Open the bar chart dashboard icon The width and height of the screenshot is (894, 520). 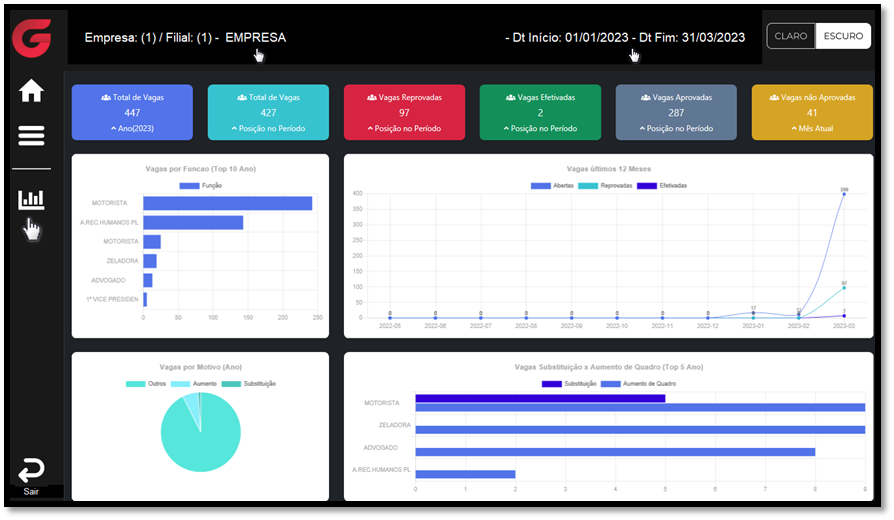pyautogui.click(x=31, y=200)
